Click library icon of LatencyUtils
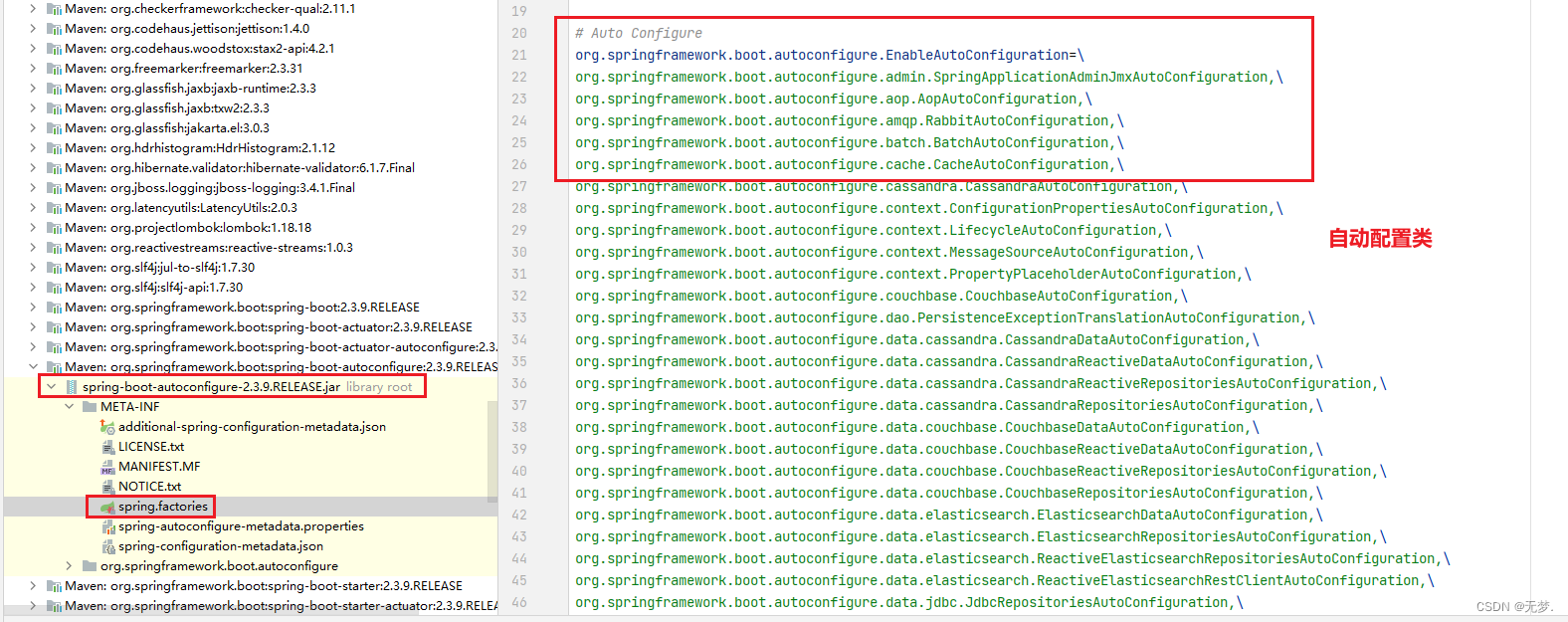The width and height of the screenshot is (1568, 622). [x=54, y=207]
